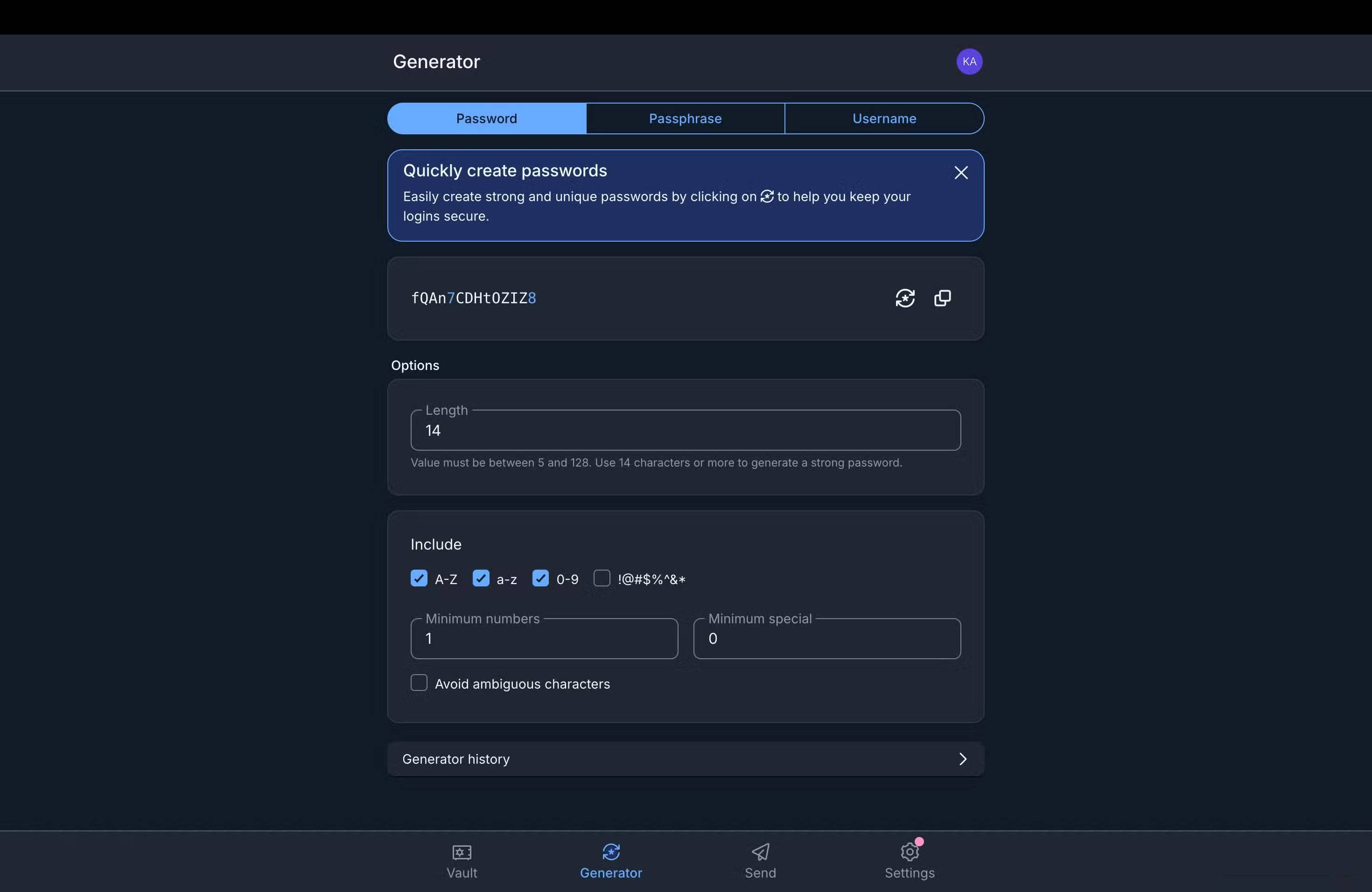Disable the 0-9 numbers checkbox

(x=540, y=578)
